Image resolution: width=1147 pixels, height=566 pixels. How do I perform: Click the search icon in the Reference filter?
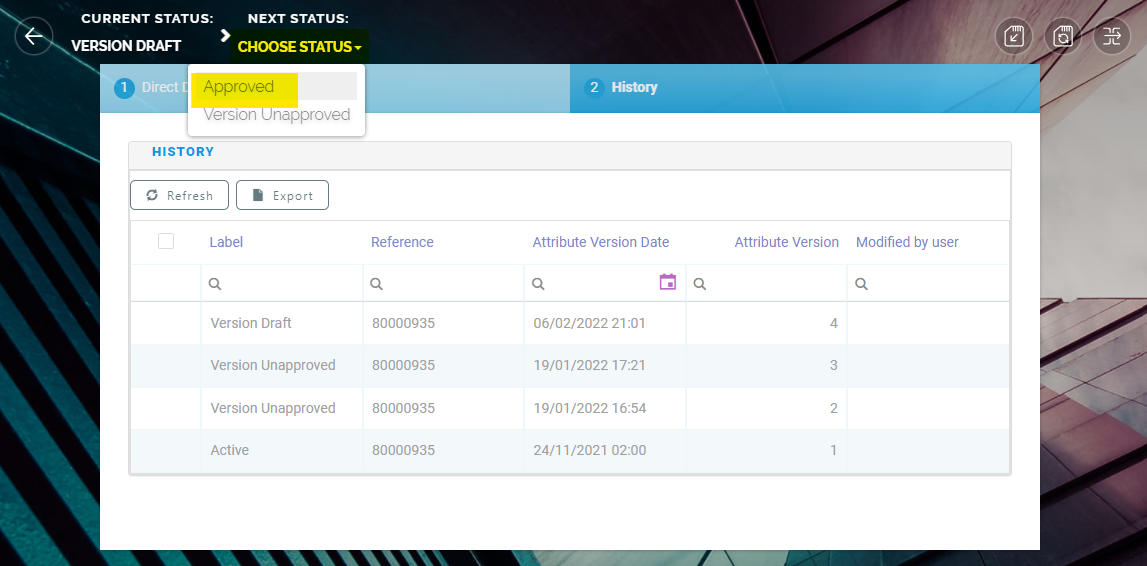click(377, 284)
